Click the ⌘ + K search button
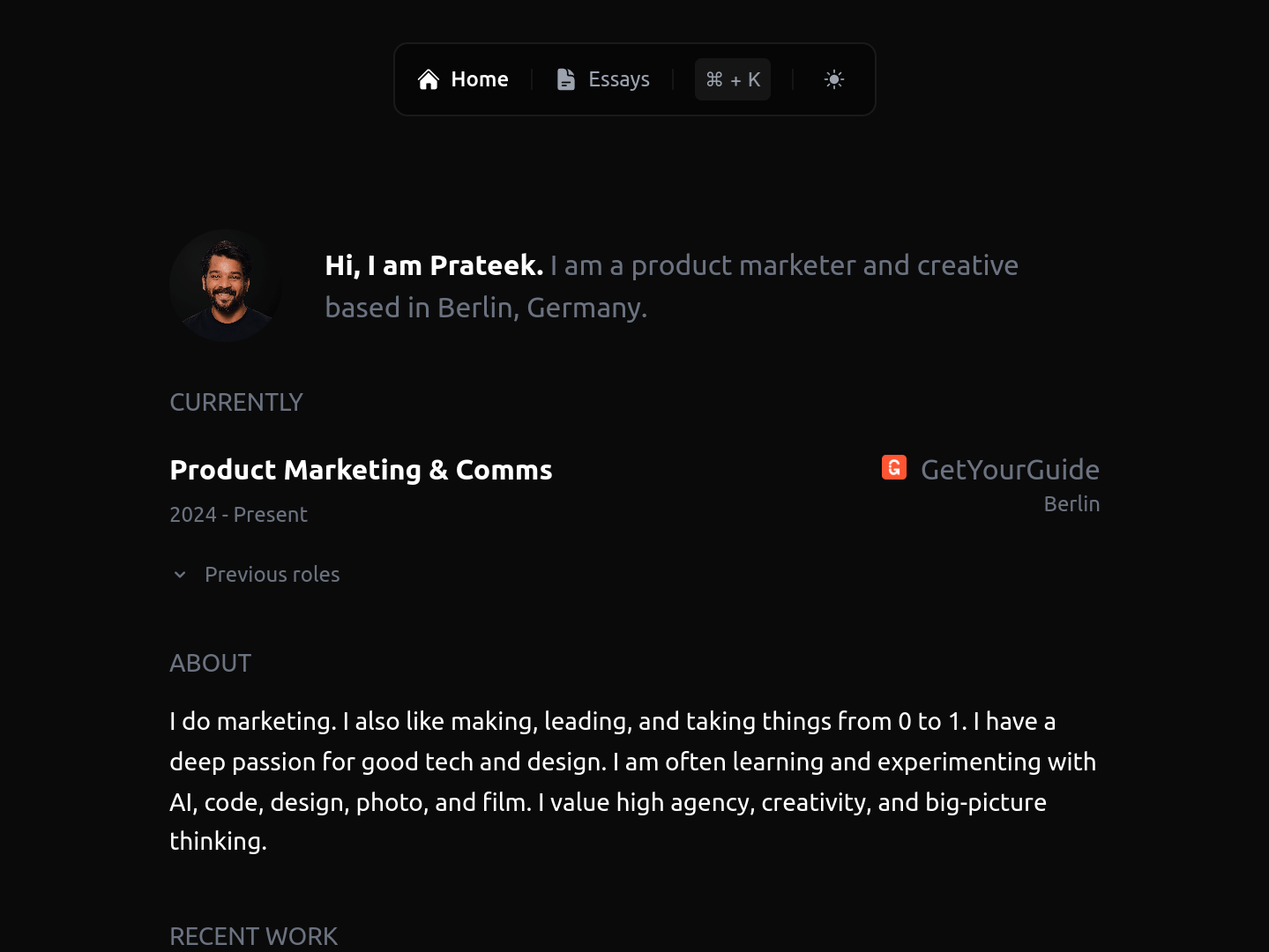Image resolution: width=1269 pixels, height=952 pixels. 732,79
